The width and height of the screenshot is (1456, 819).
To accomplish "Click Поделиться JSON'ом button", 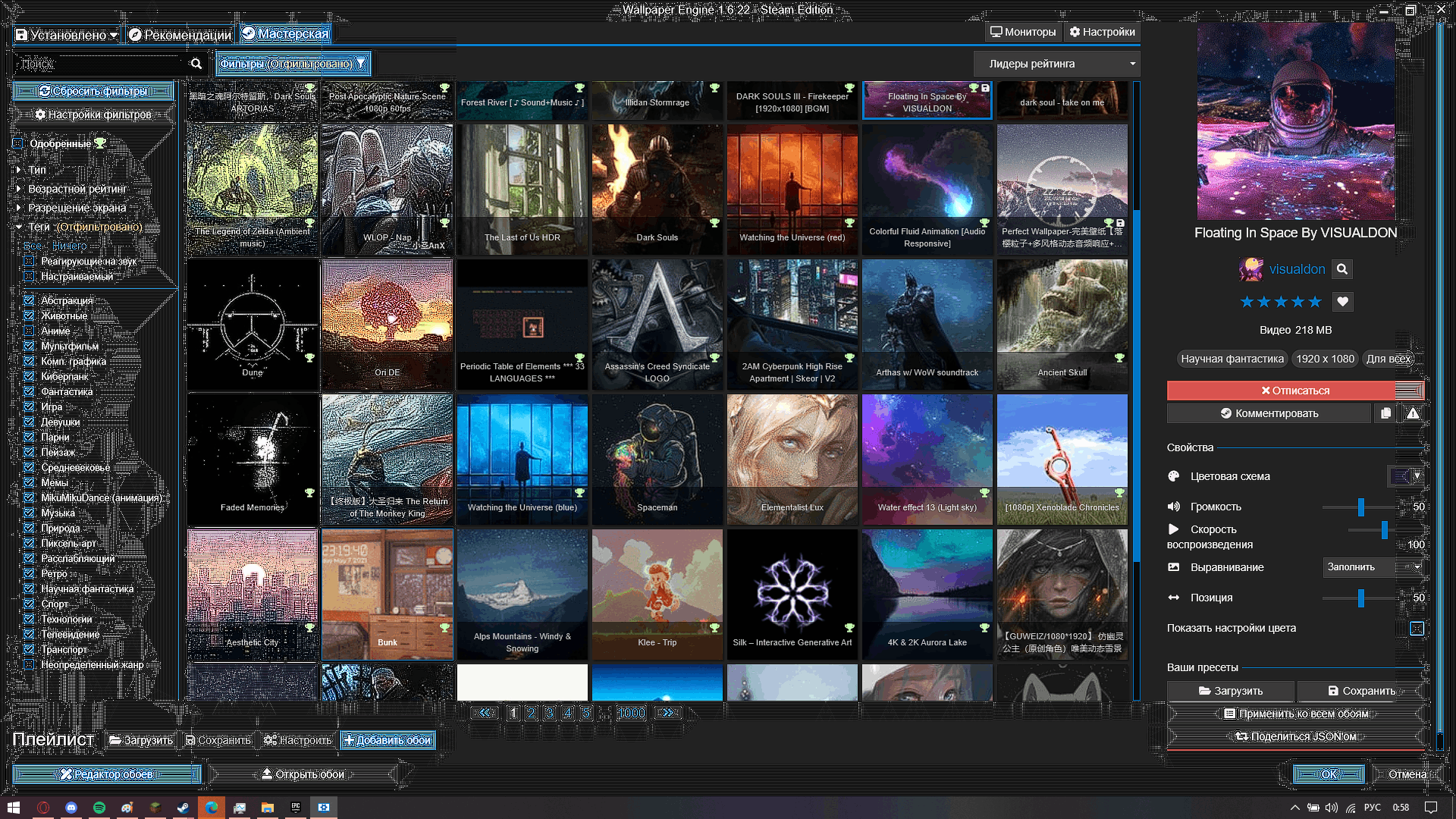I will click(1296, 736).
